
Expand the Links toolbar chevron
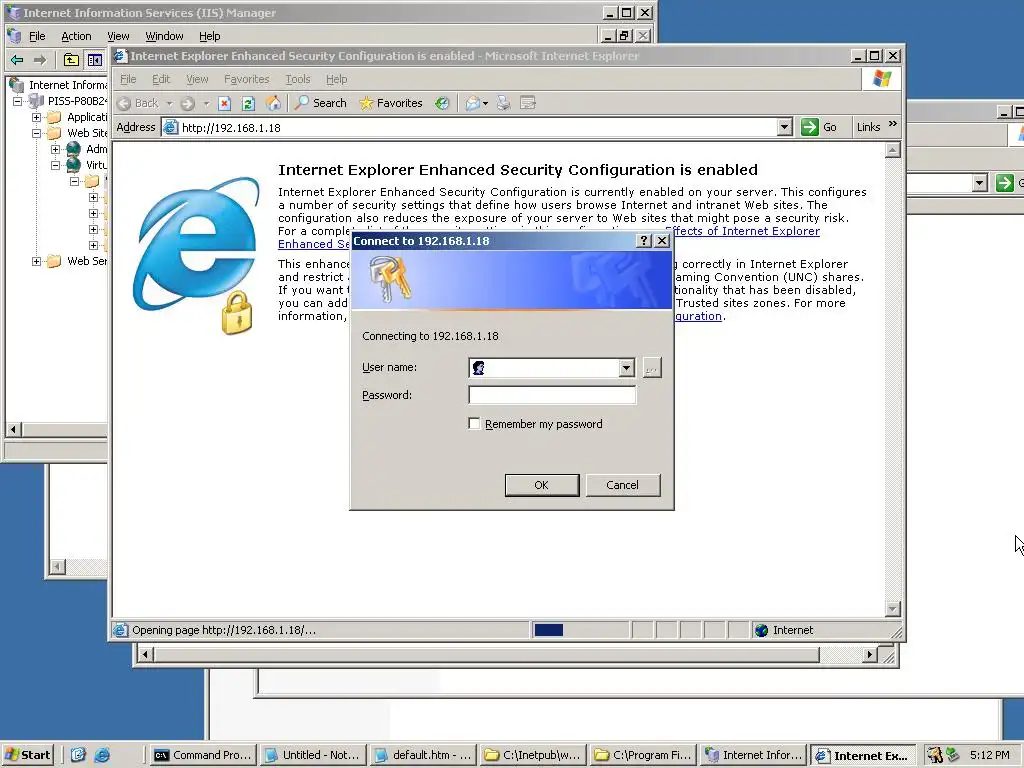[x=893, y=123]
